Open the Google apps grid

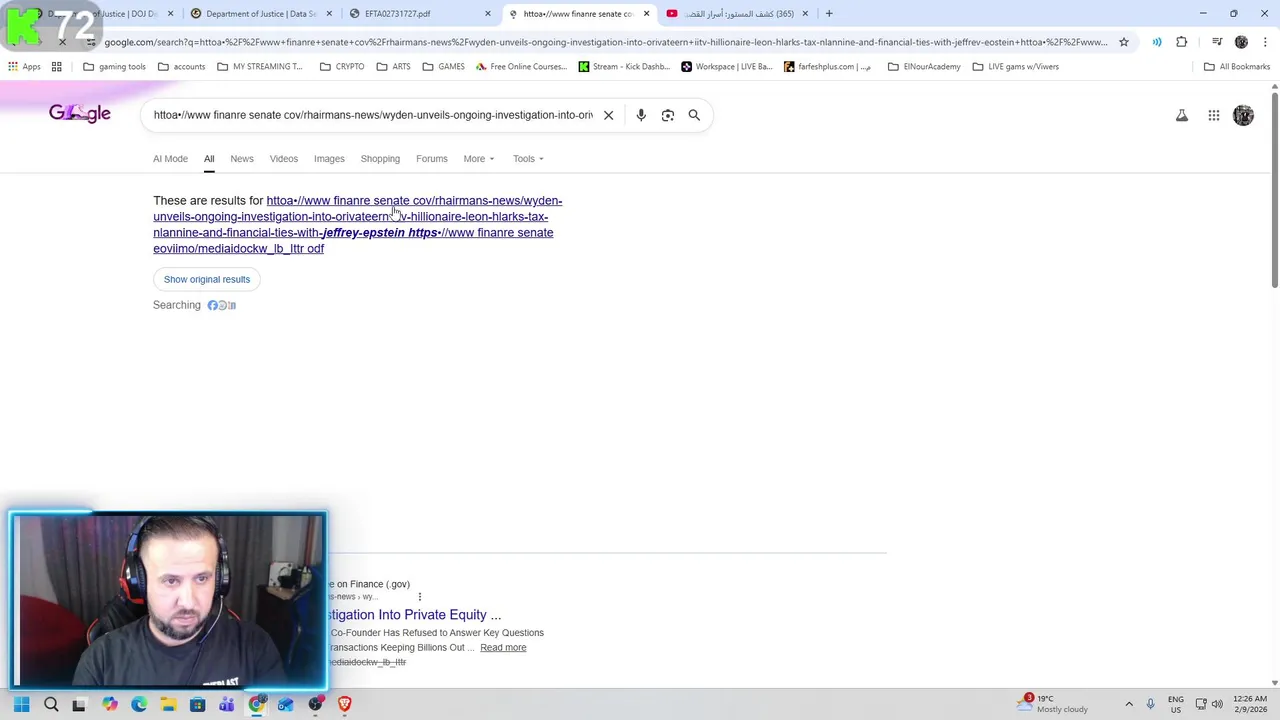[1214, 115]
